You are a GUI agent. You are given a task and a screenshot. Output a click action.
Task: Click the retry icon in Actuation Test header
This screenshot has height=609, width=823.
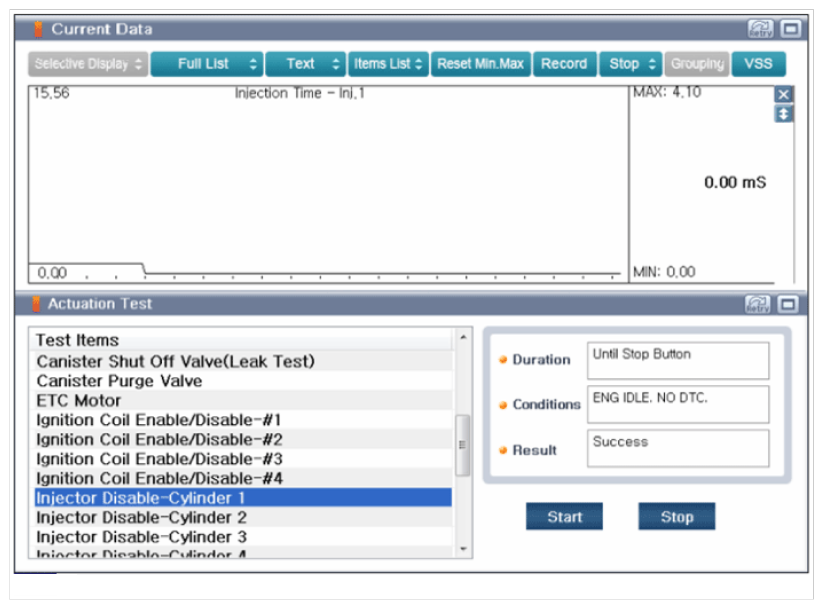[x=761, y=304]
